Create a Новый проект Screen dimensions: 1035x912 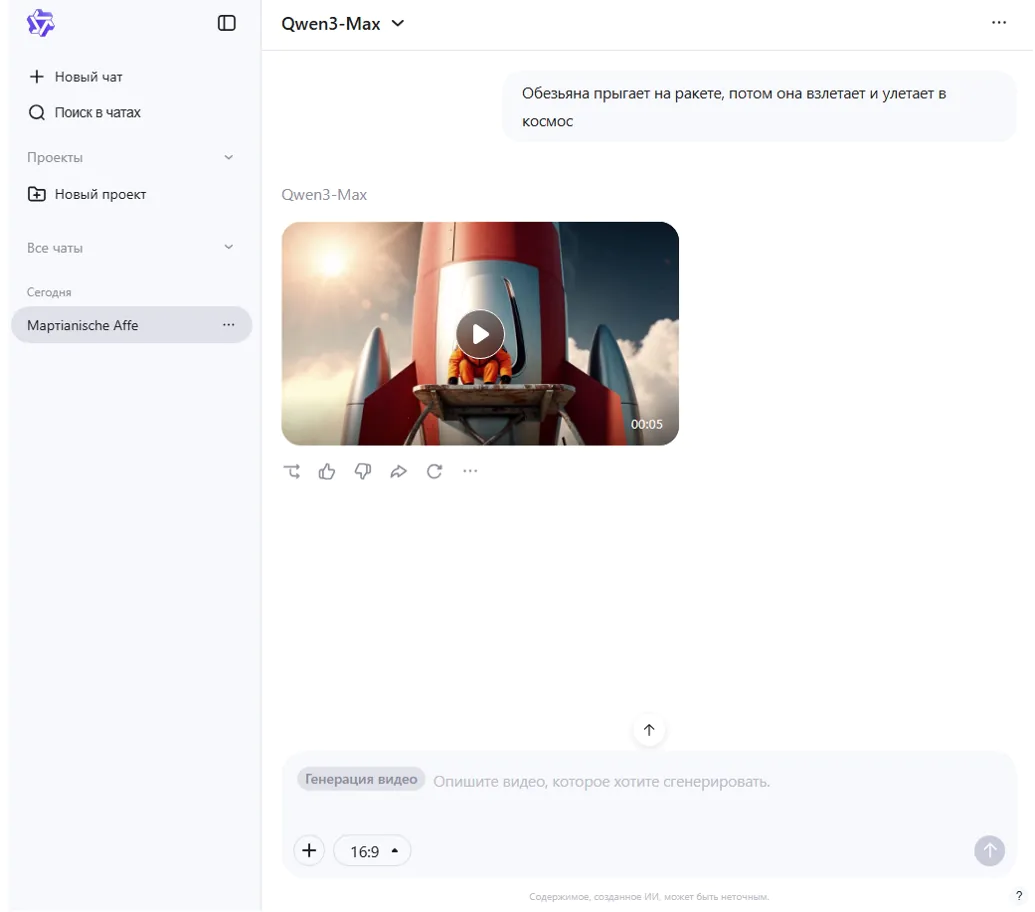click(86, 194)
